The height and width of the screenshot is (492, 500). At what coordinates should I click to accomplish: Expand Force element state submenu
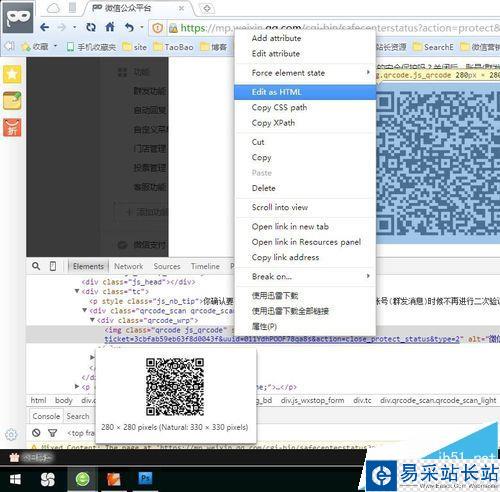(305, 73)
